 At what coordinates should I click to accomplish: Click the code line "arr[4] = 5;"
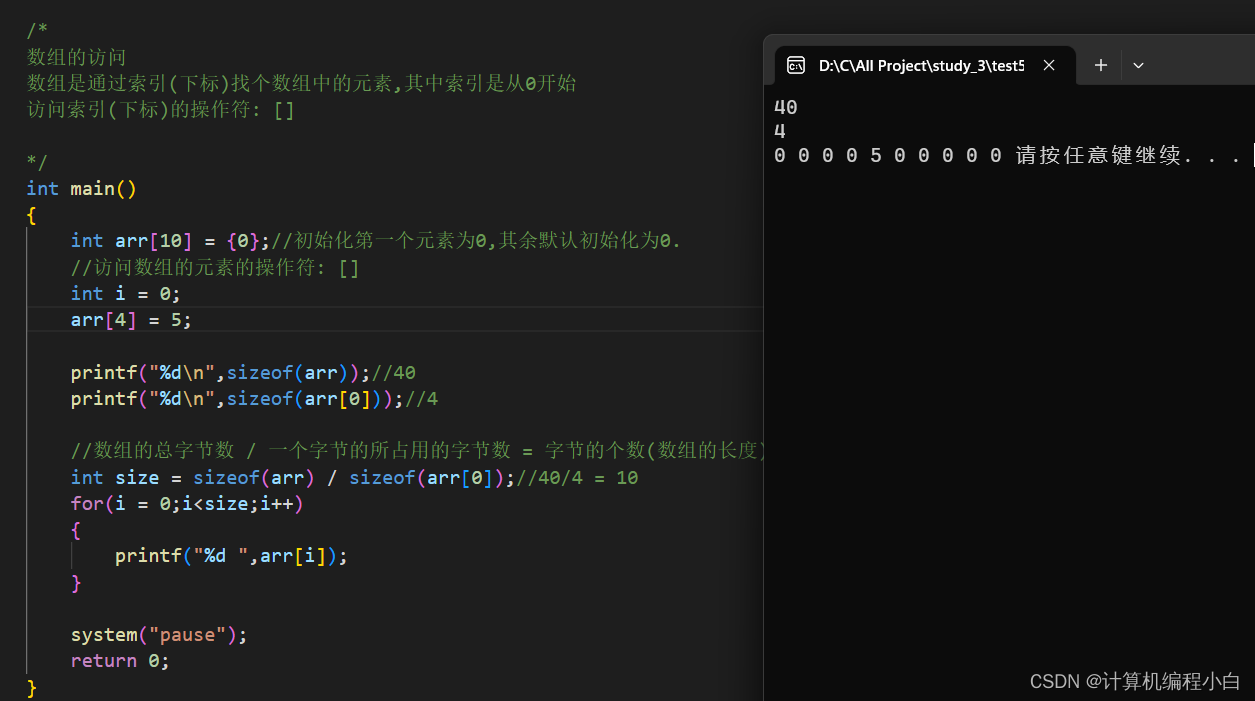point(131,320)
